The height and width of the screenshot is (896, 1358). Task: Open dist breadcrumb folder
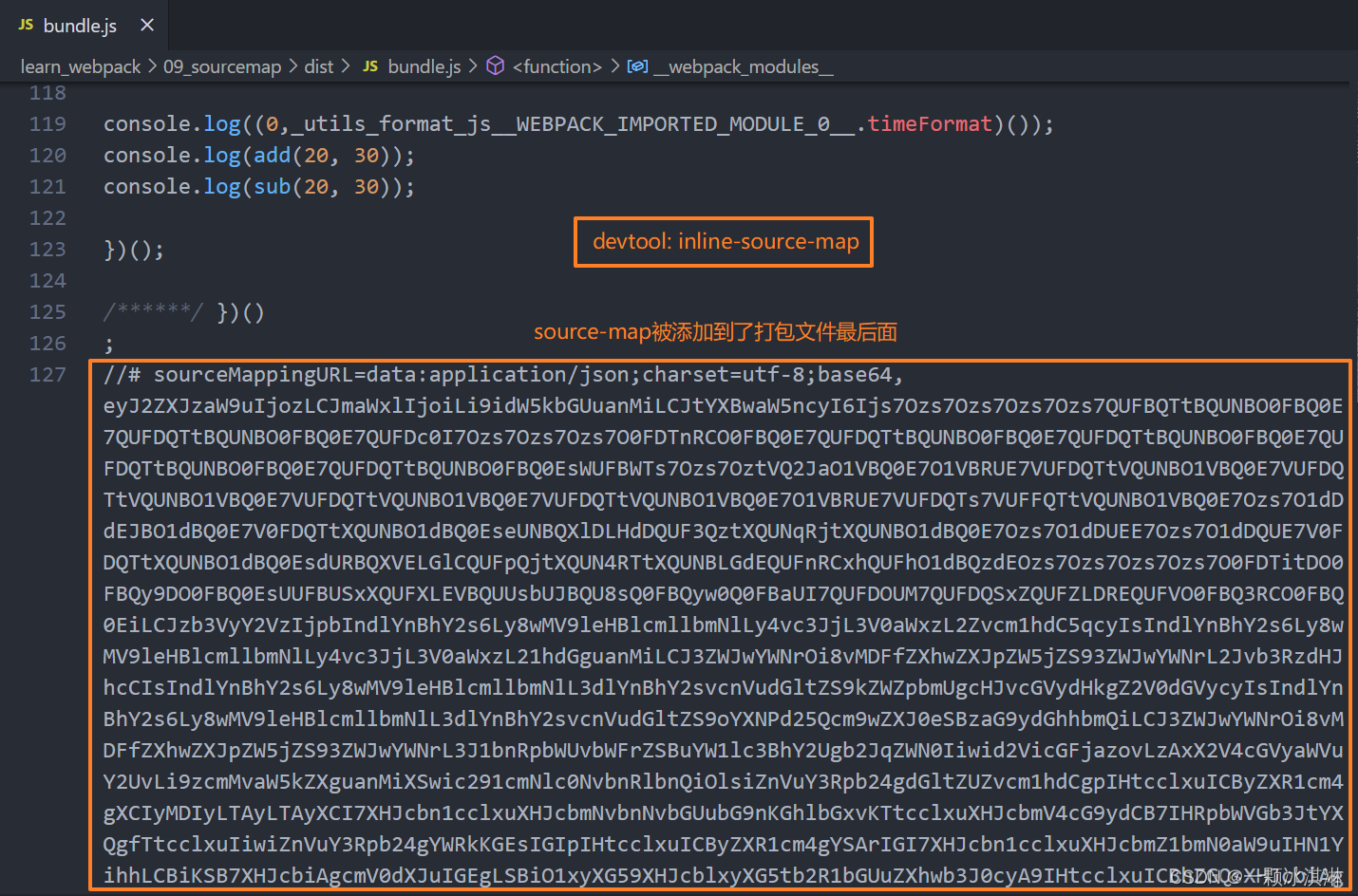tap(319, 66)
